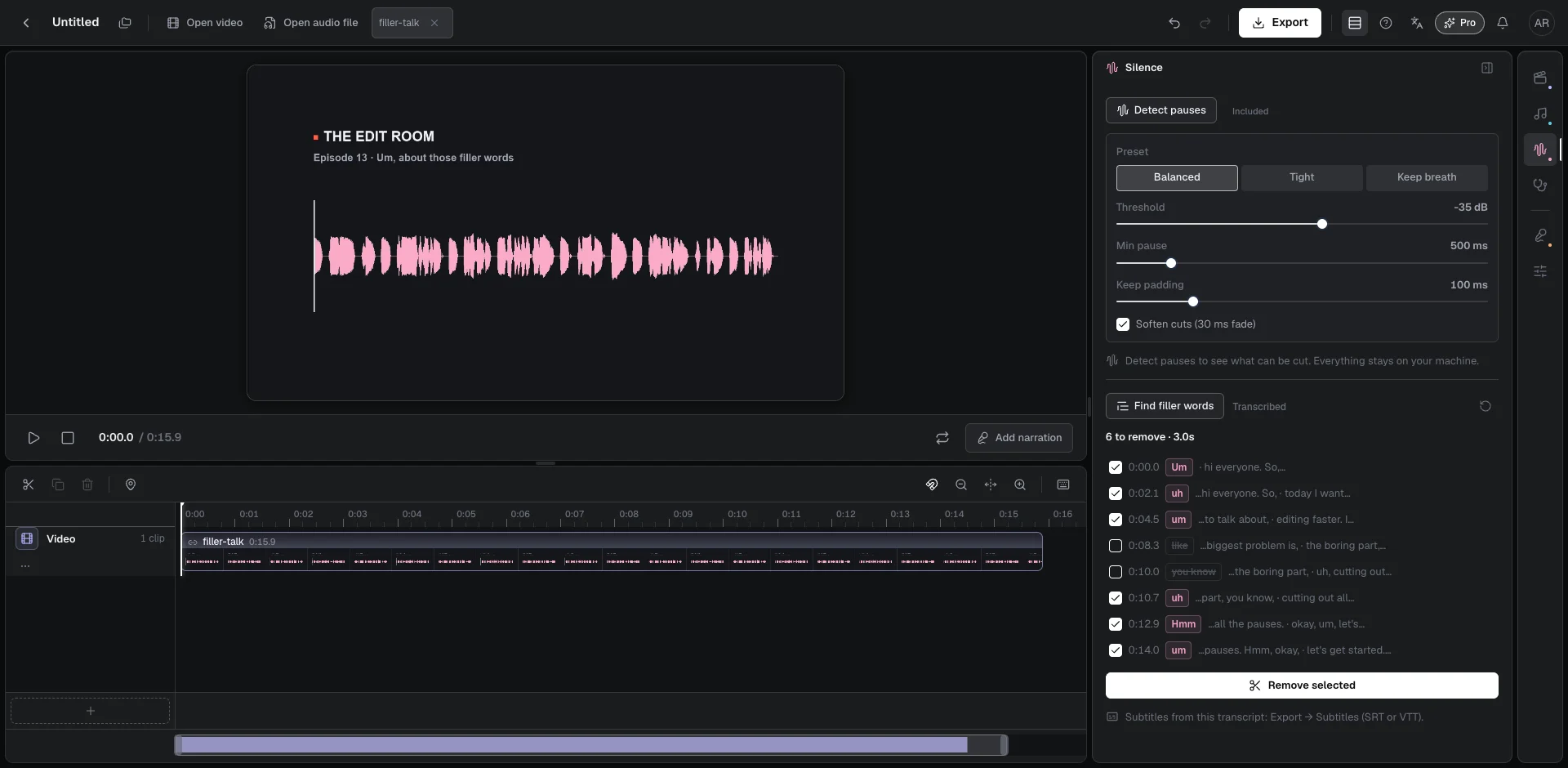Click Remove selected
The width and height of the screenshot is (1568, 768).
point(1302,685)
